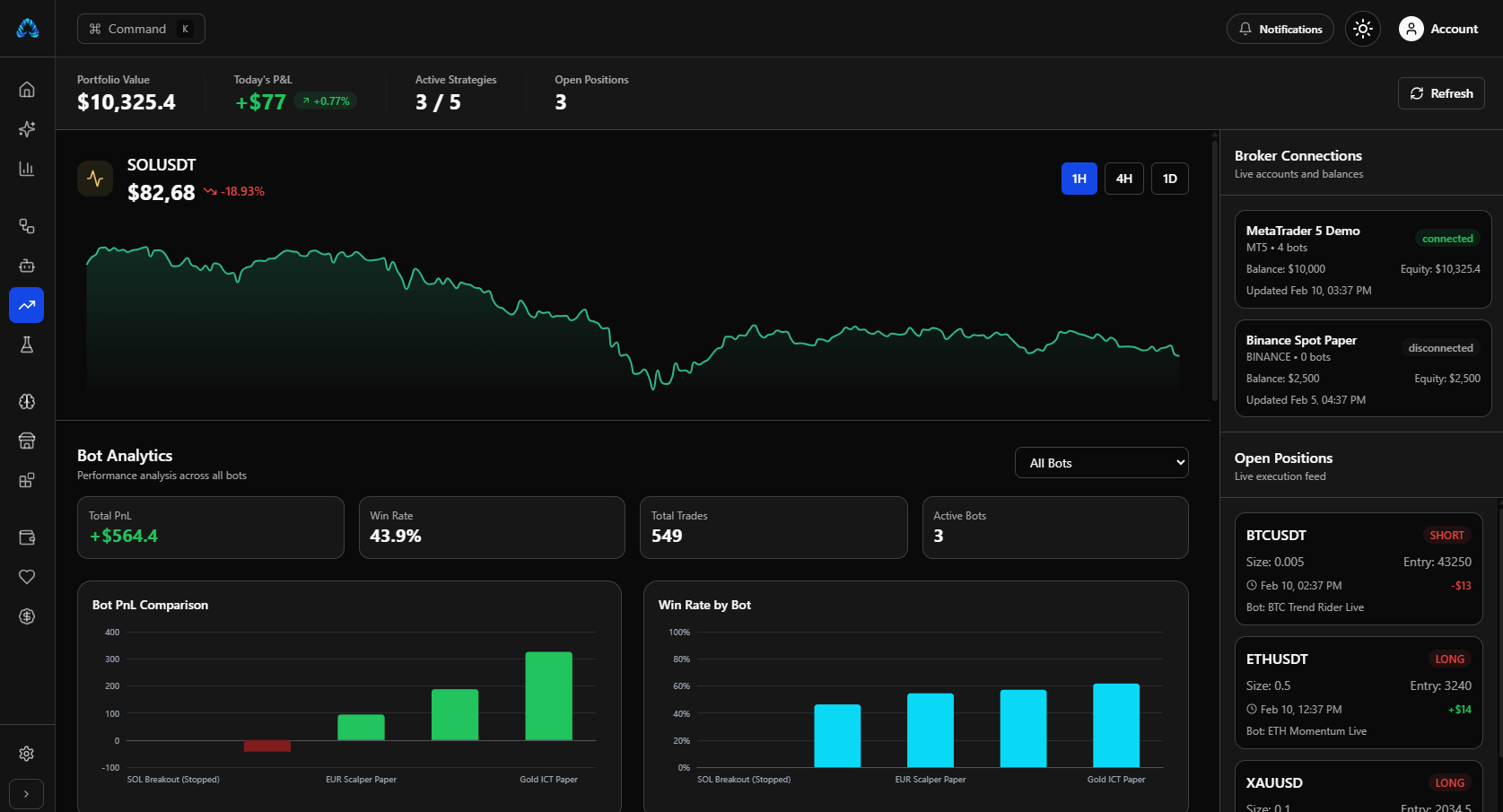Open the Bots robot sidebar item
This screenshot has width=1503, height=812.
[27, 266]
